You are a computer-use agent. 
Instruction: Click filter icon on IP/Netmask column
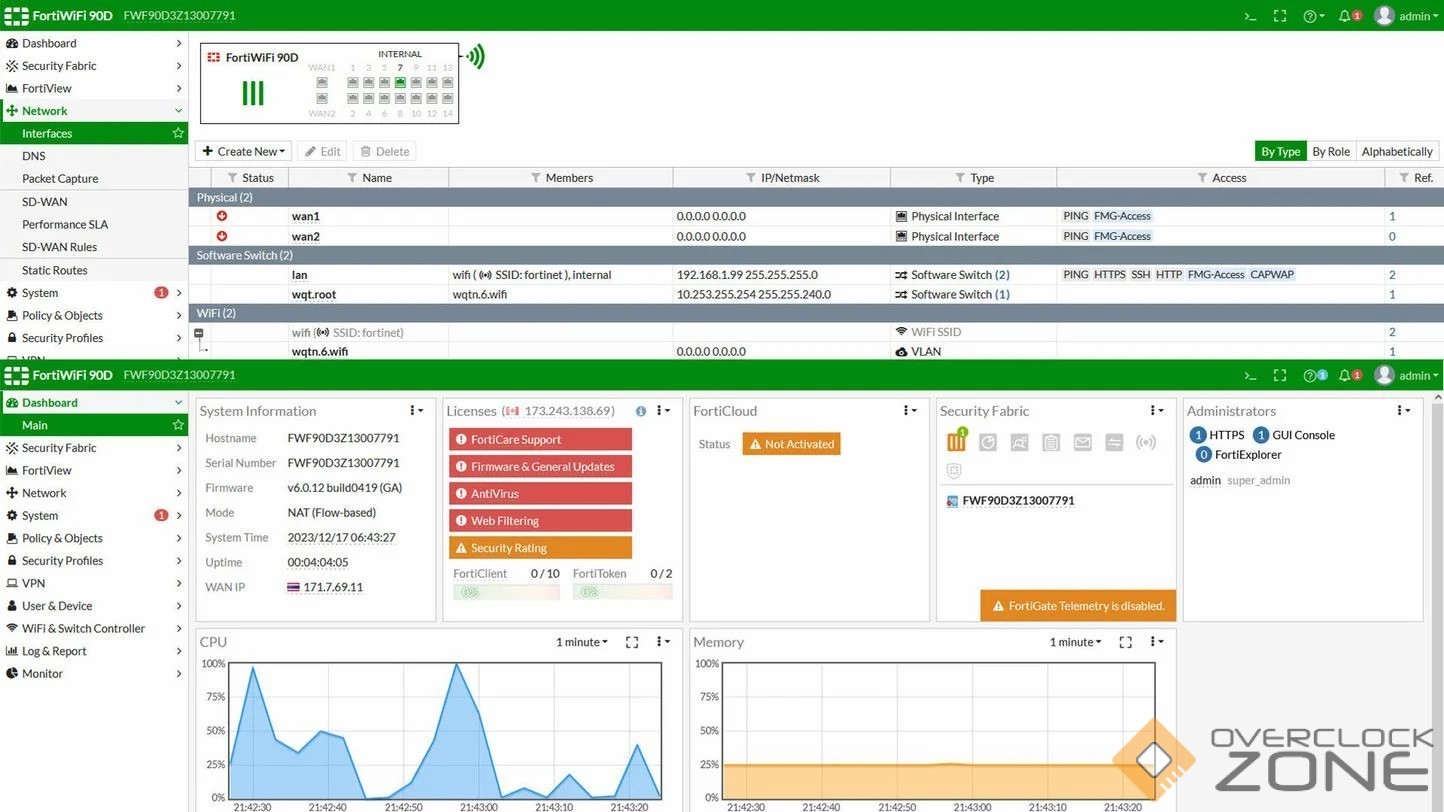click(x=751, y=178)
